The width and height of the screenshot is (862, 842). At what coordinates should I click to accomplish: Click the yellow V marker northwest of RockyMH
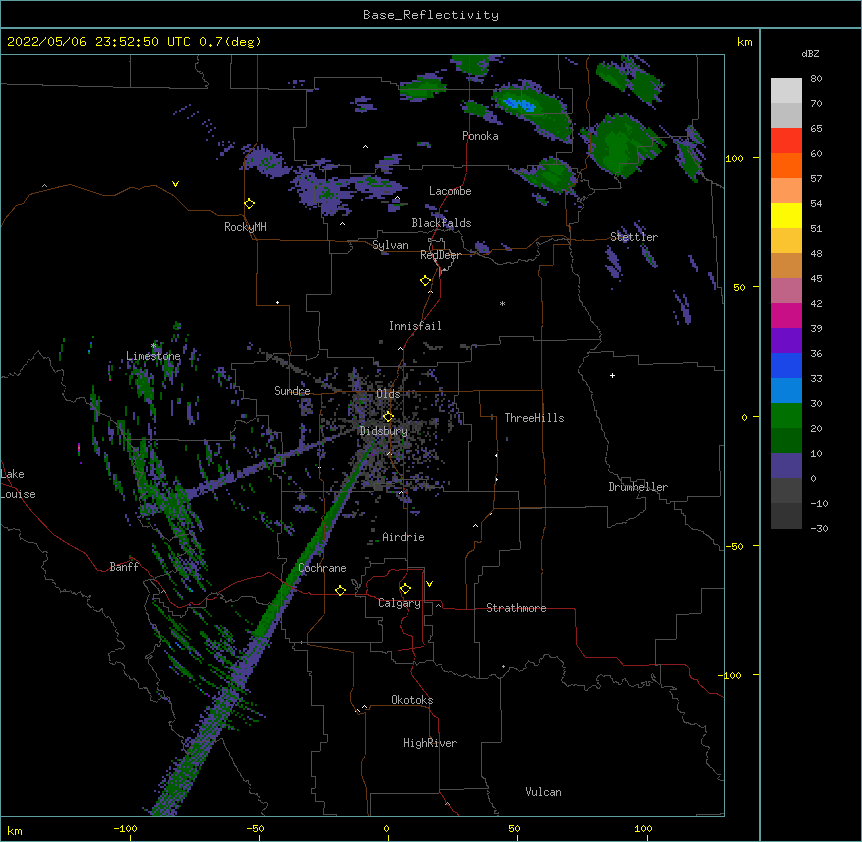click(175, 184)
